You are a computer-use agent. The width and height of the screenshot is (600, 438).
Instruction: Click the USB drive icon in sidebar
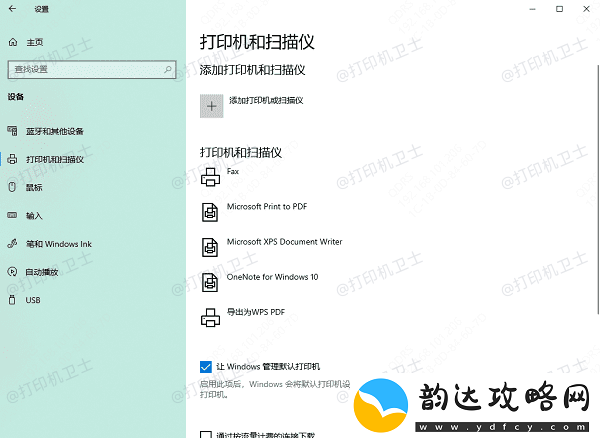[x=12, y=300]
